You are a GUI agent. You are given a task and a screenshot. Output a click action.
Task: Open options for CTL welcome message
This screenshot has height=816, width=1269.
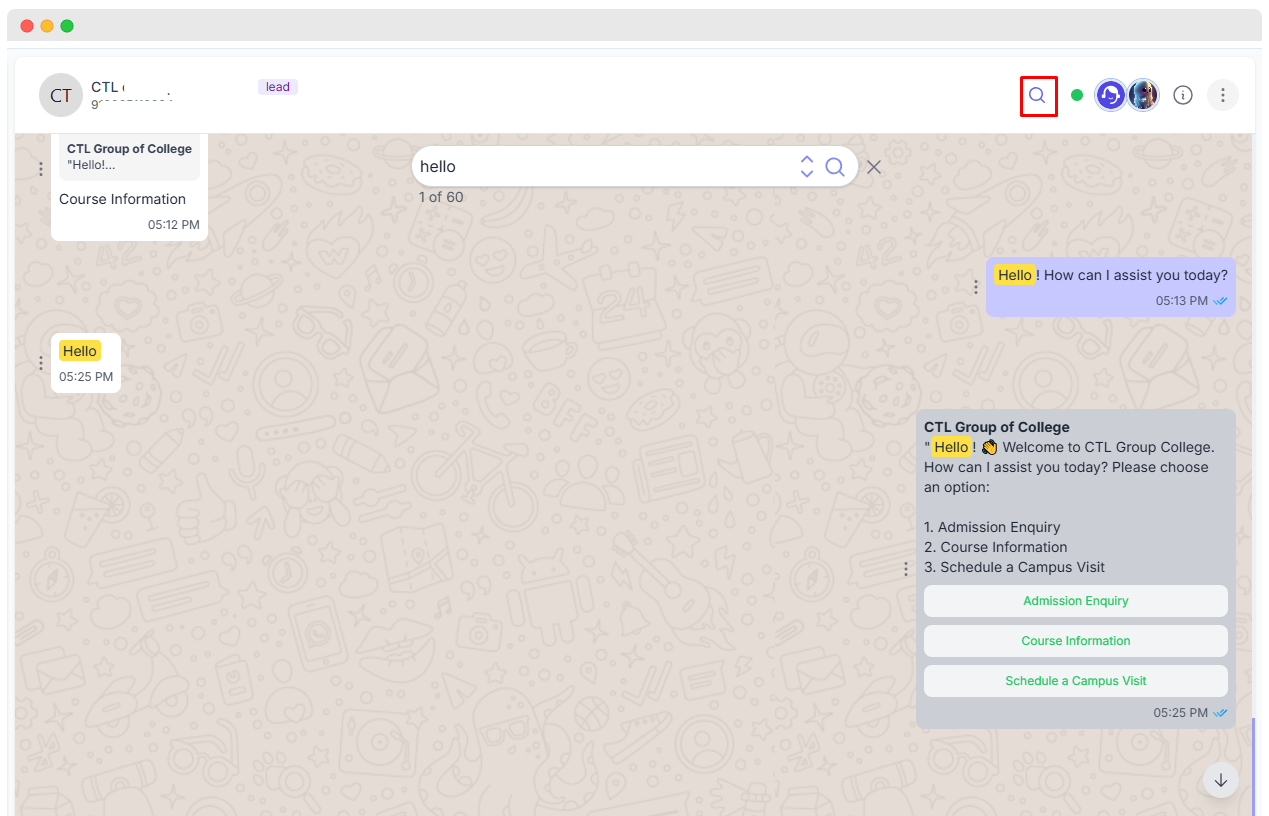click(x=906, y=569)
